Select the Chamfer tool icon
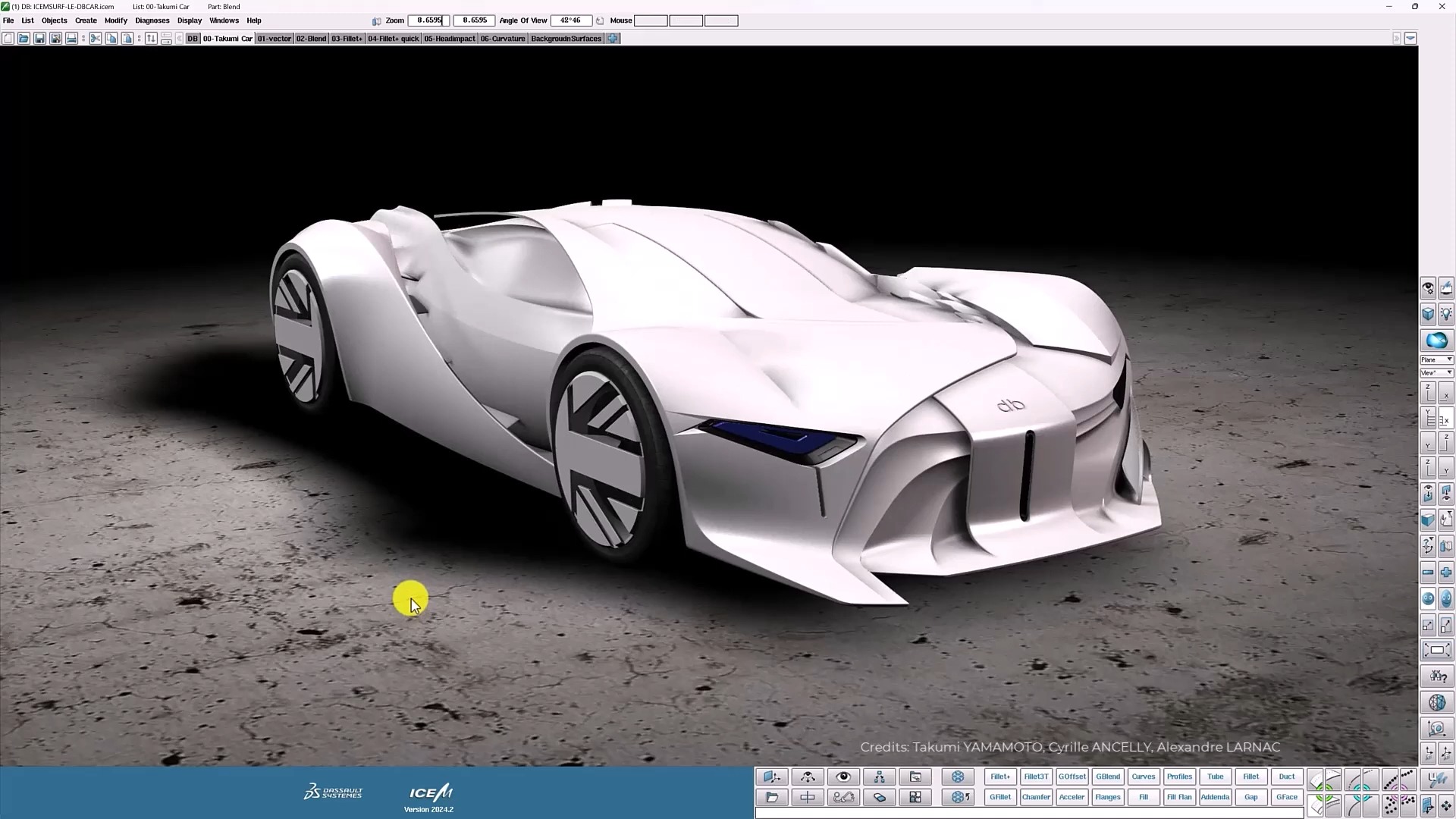 click(x=1036, y=797)
